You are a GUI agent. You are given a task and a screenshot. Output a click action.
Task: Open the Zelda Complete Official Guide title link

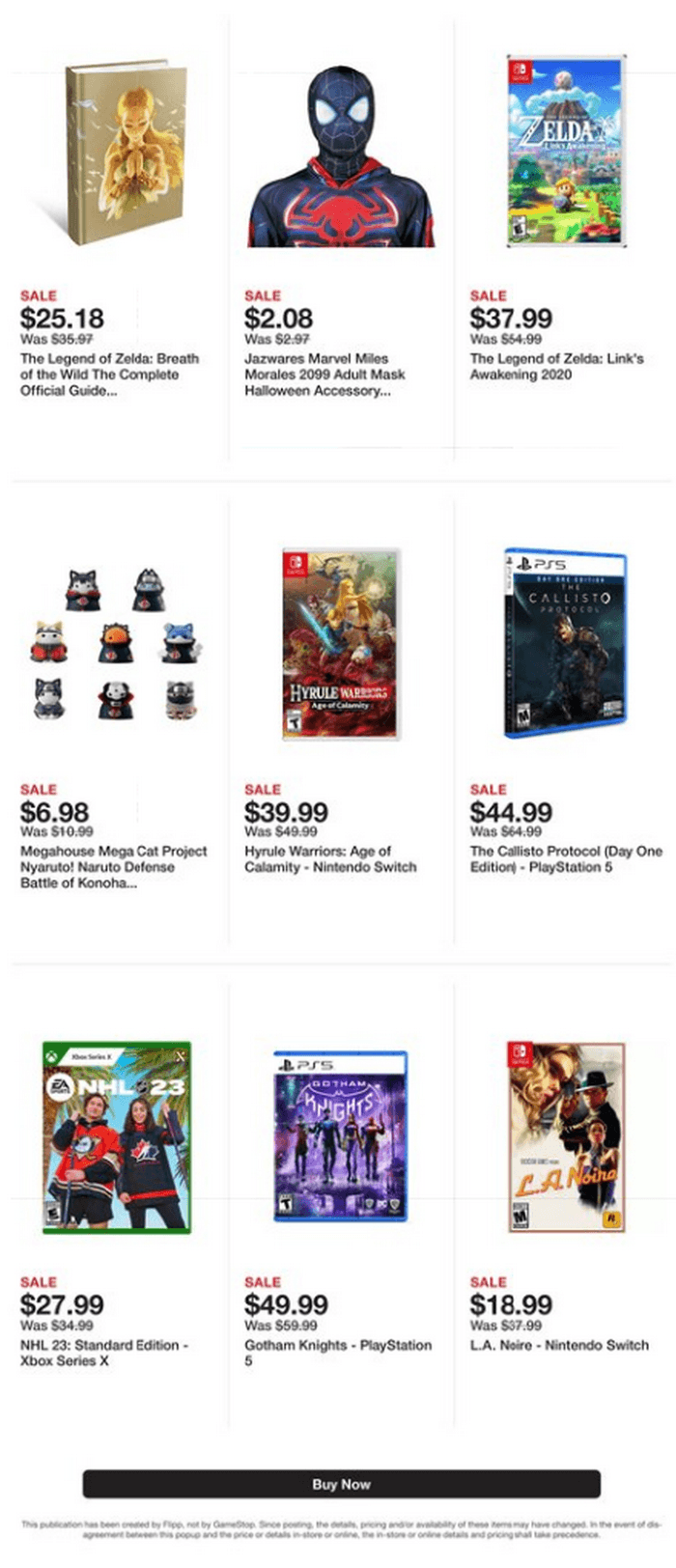[110, 375]
